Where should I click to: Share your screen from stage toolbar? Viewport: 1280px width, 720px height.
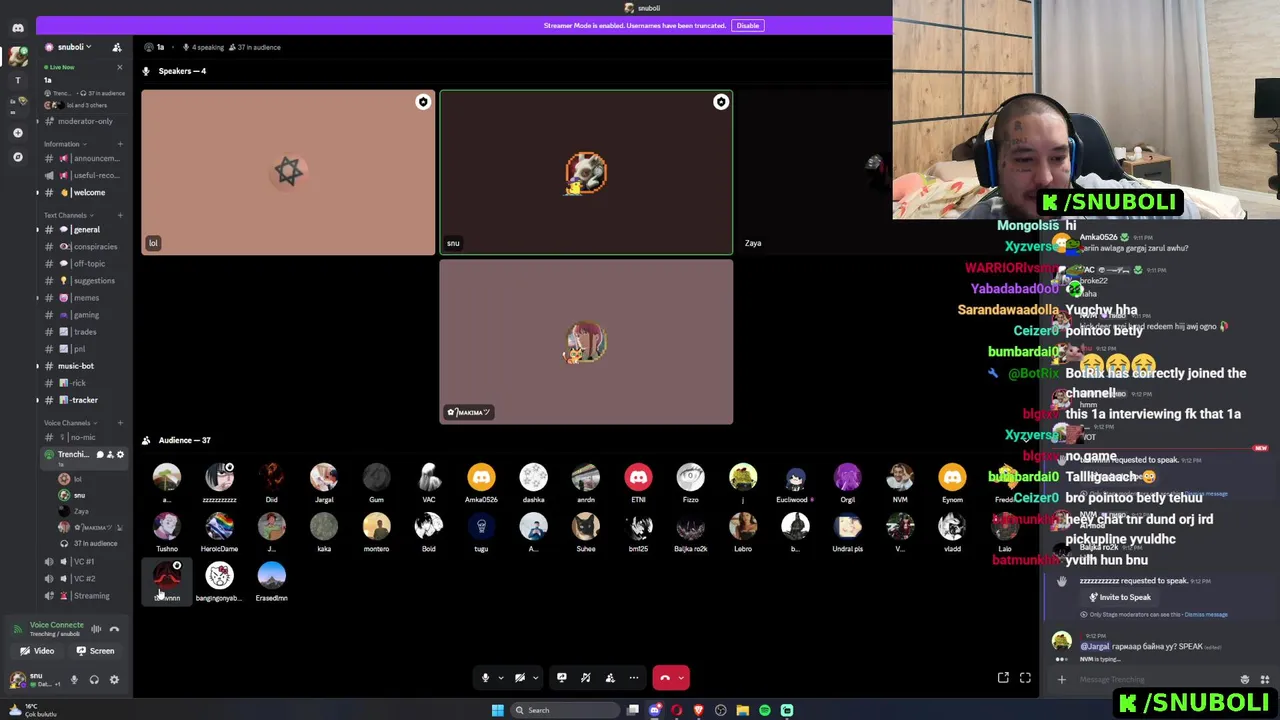[562, 678]
